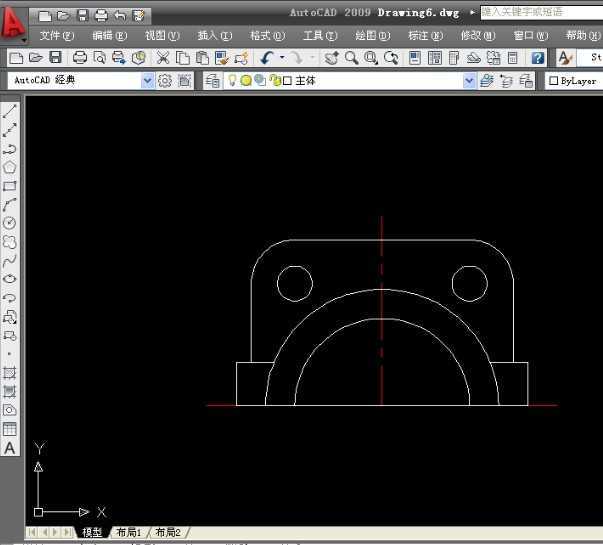Image resolution: width=603 pixels, height=545 pixels.
Task: Open the 工具 menu
Action: pos(320,36)
